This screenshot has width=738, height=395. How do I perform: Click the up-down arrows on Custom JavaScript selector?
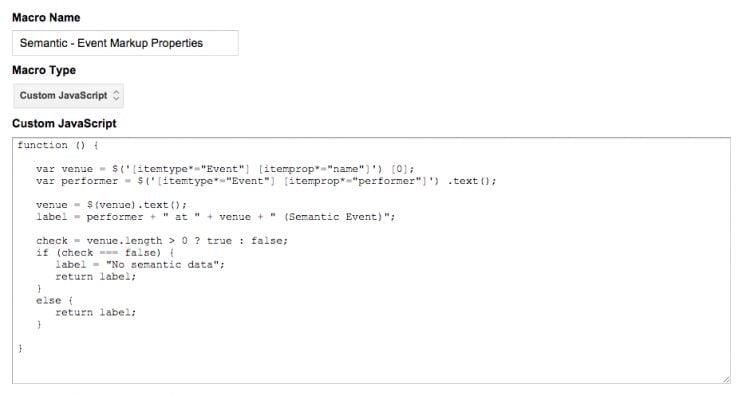pos(116,96)
